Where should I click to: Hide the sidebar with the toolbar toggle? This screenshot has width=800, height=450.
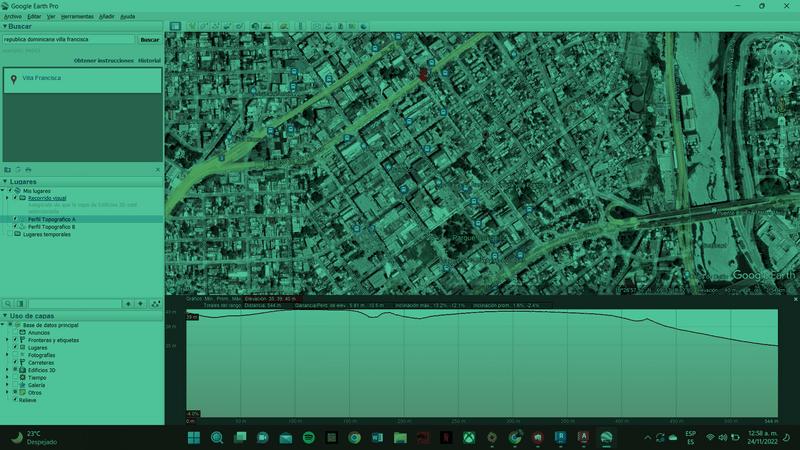click(x=175, y=26)
